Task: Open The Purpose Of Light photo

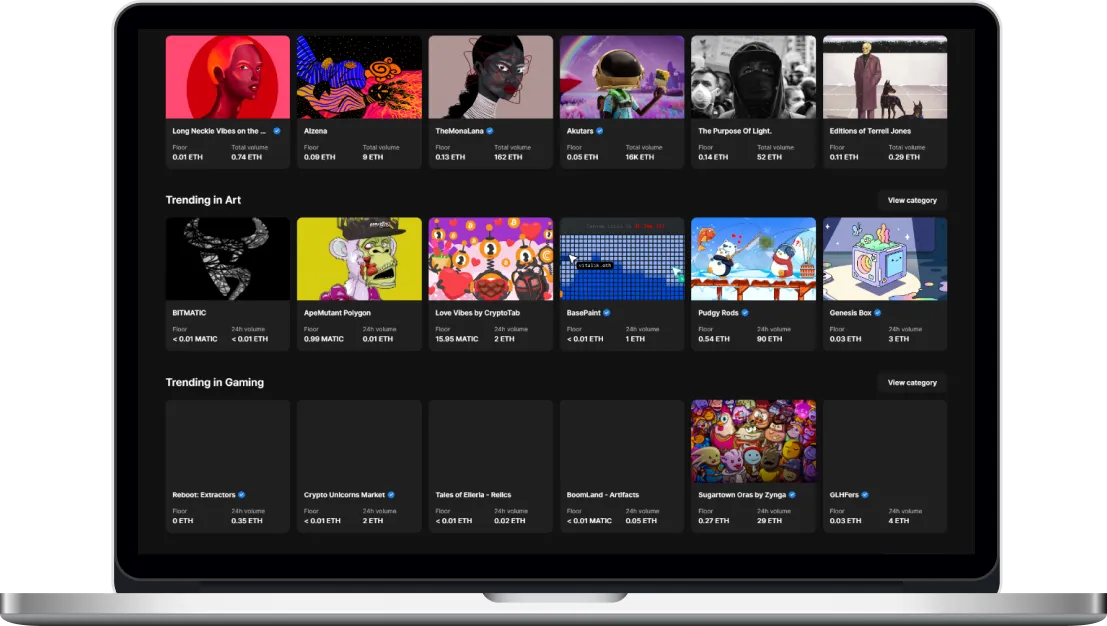Action: click(x=753, y=77)
